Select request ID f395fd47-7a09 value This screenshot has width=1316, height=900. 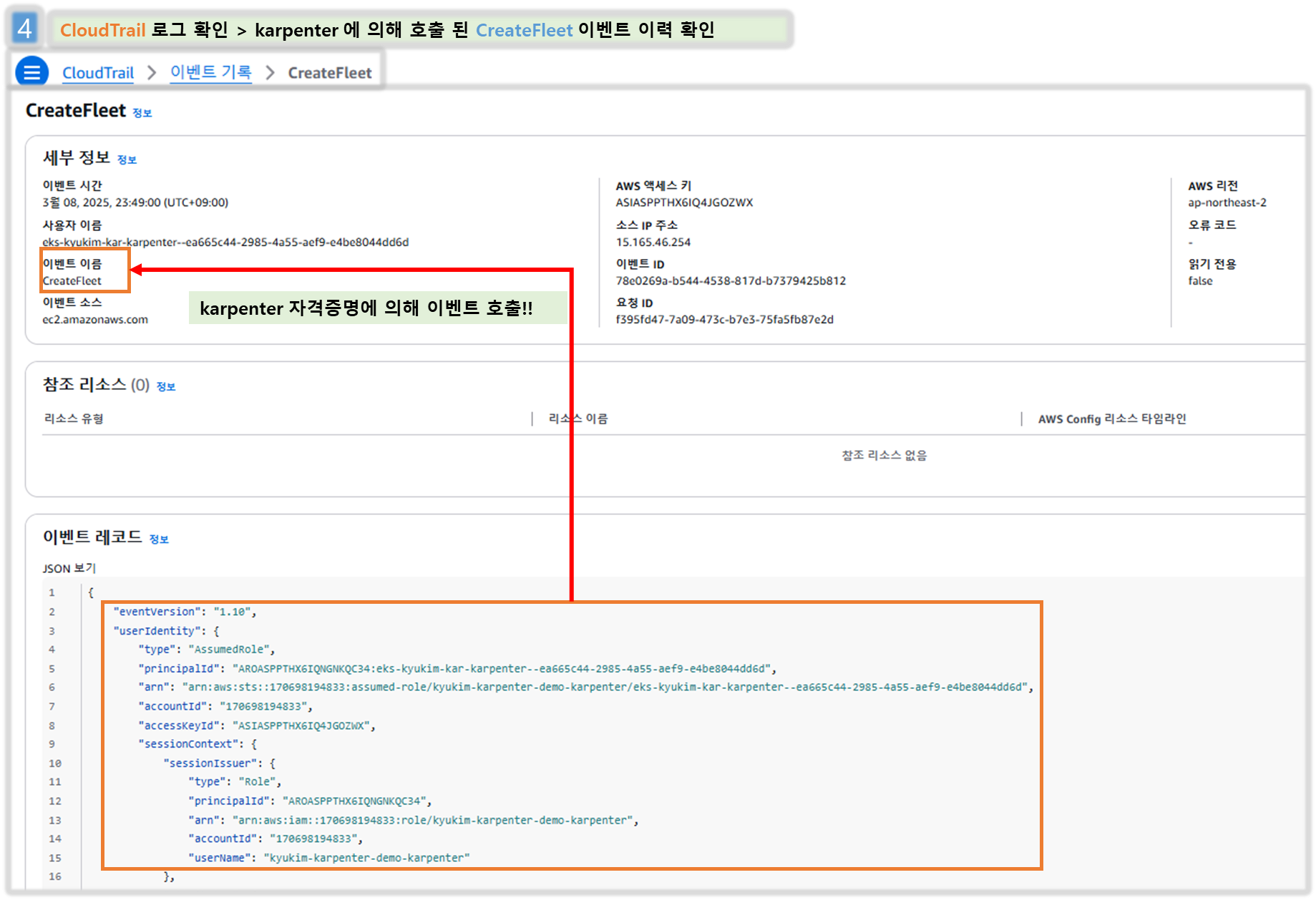click(x=724, y=320)
